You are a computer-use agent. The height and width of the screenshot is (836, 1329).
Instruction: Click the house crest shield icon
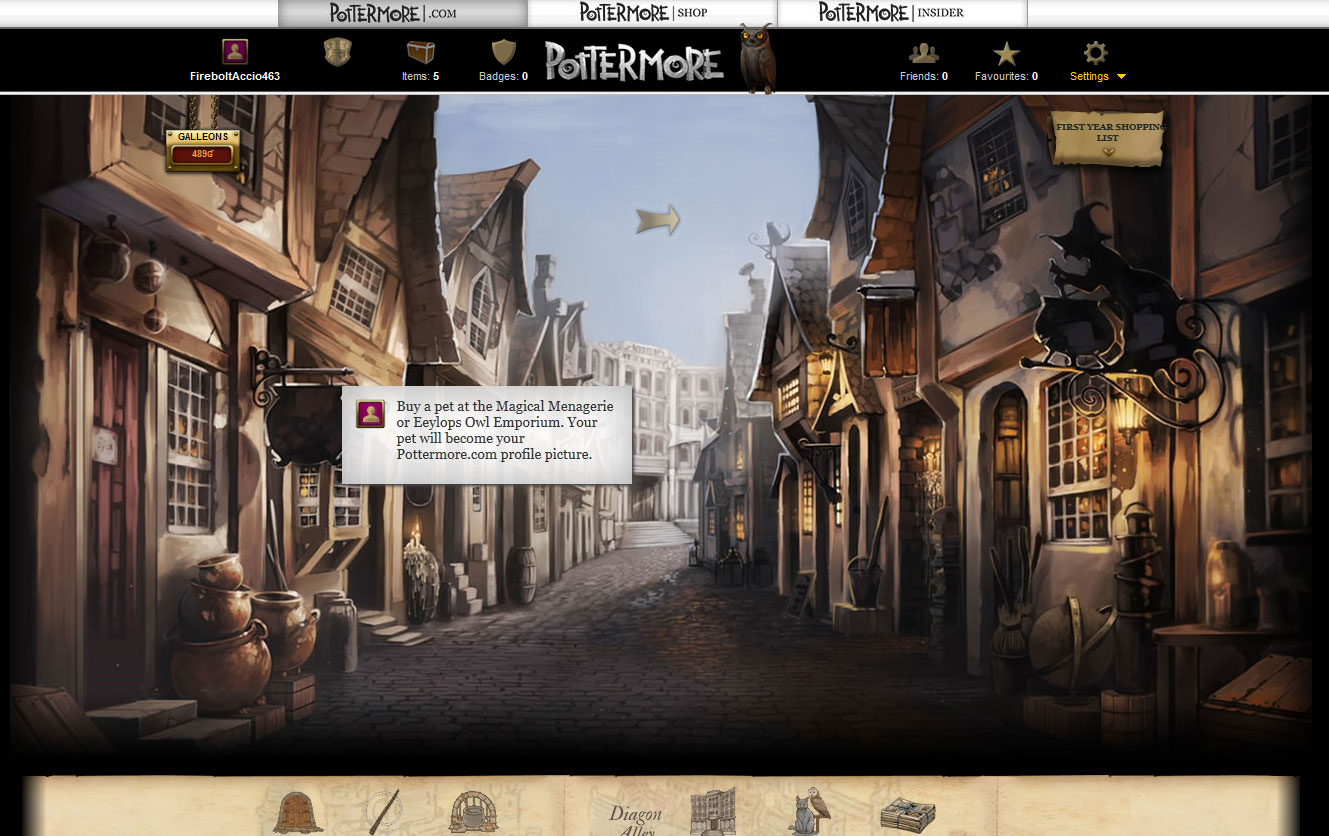coord(338,52)
